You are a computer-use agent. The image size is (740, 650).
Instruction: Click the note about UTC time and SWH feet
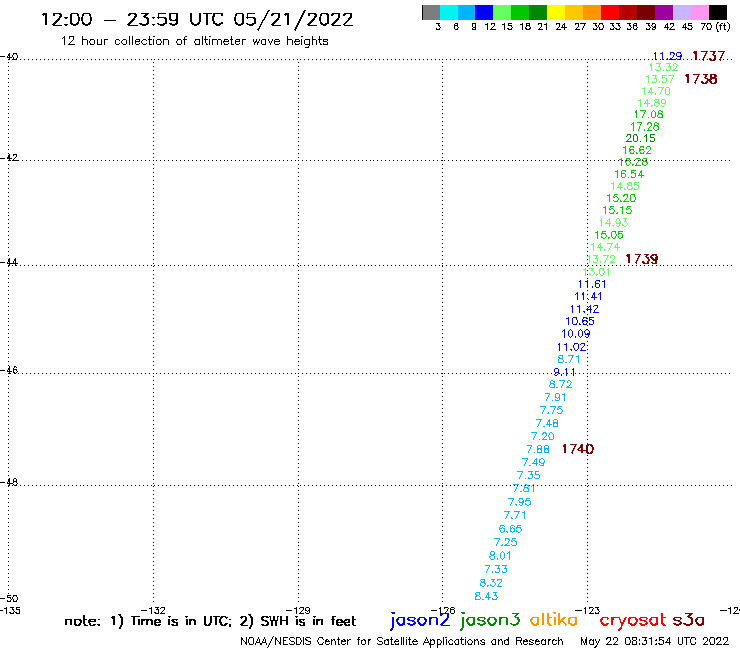(x=210, y=621)
